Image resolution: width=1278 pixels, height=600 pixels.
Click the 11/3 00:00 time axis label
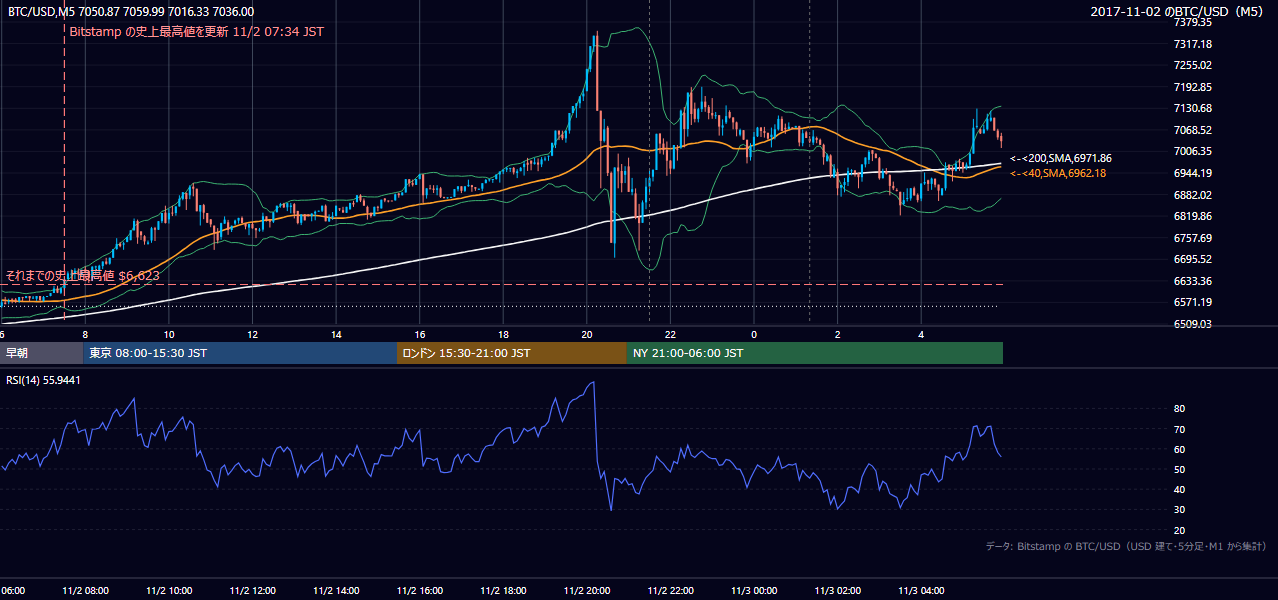tap(754, 590)
